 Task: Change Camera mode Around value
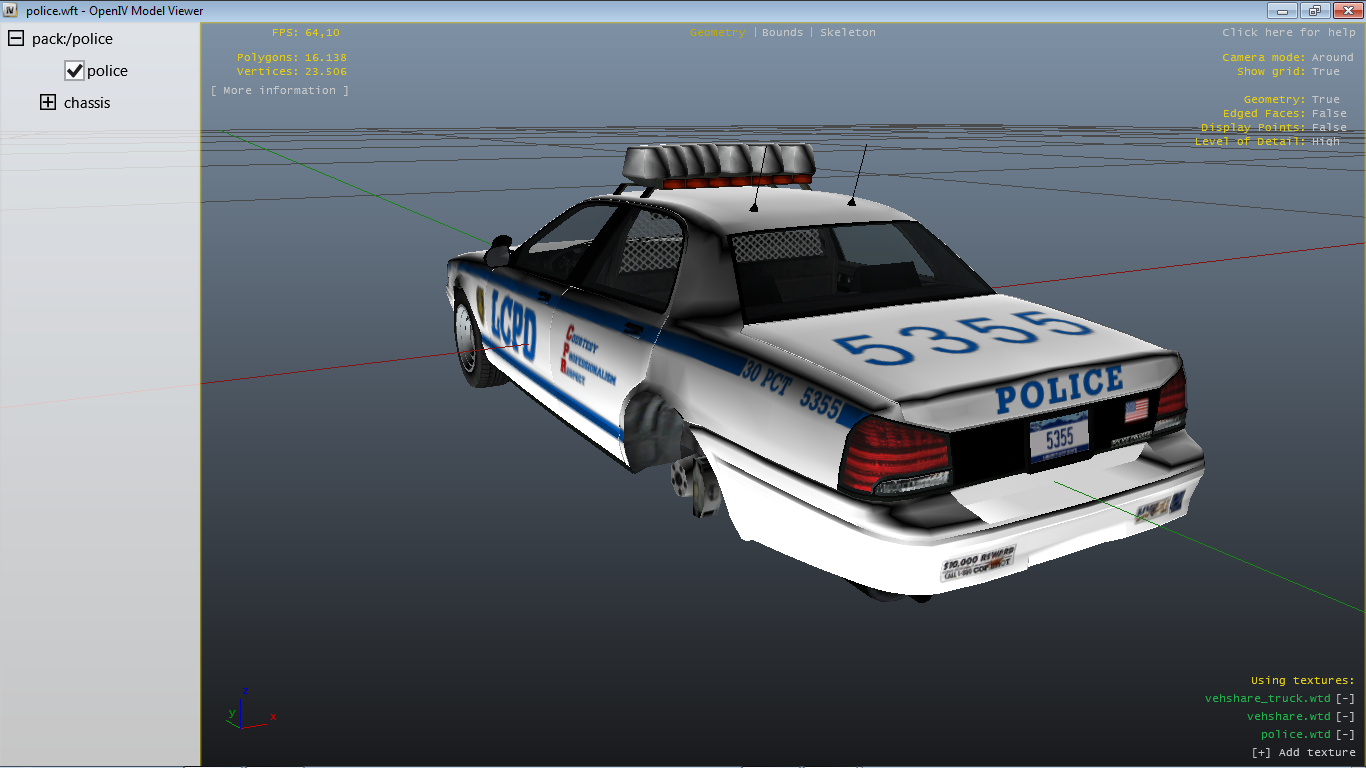pyautogui.click(x=1332, y=58)
